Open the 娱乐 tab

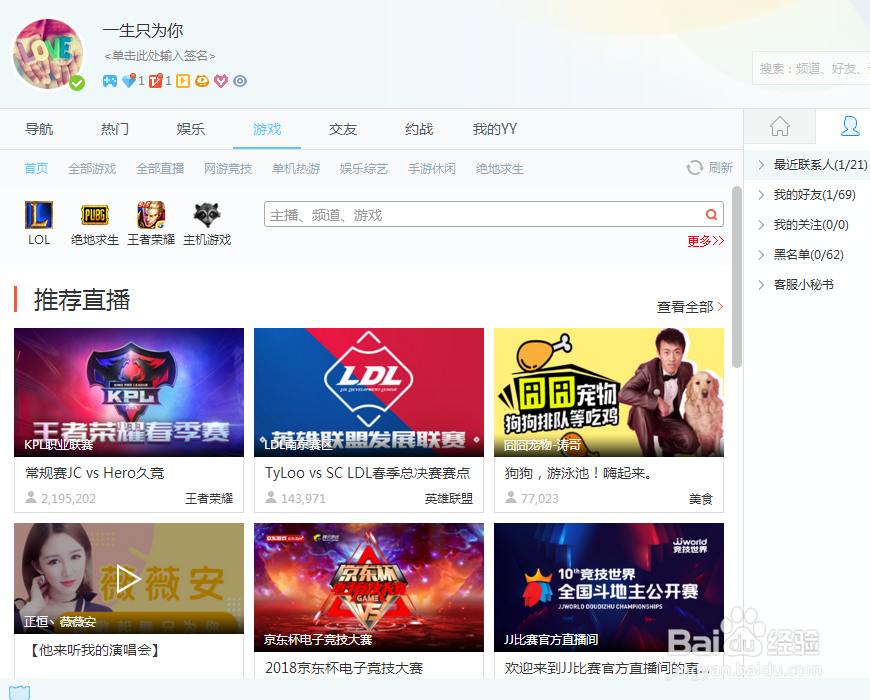pyautogui.click(x=191, y=129)
